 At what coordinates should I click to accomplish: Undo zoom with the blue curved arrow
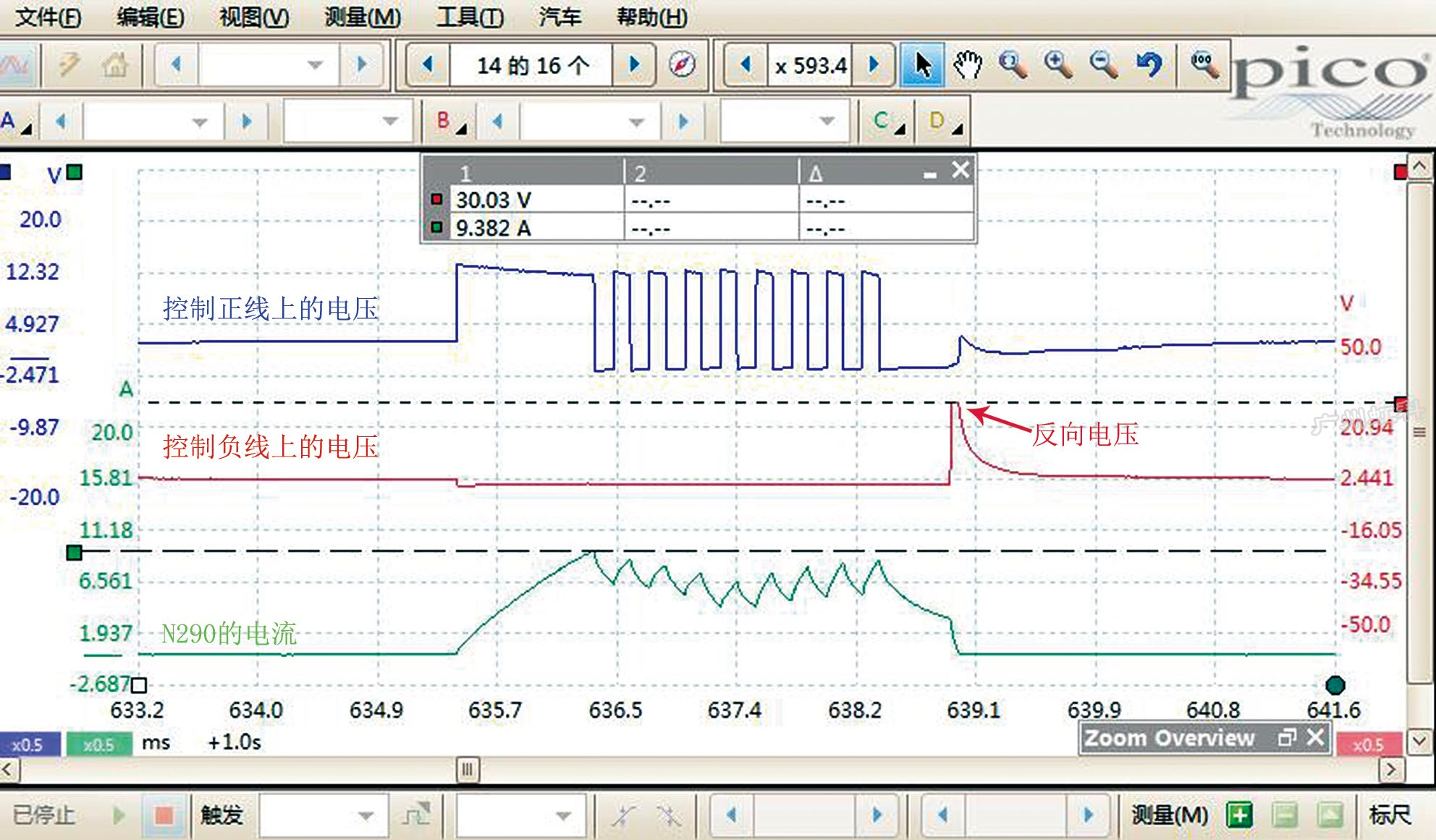(1149, 65)
